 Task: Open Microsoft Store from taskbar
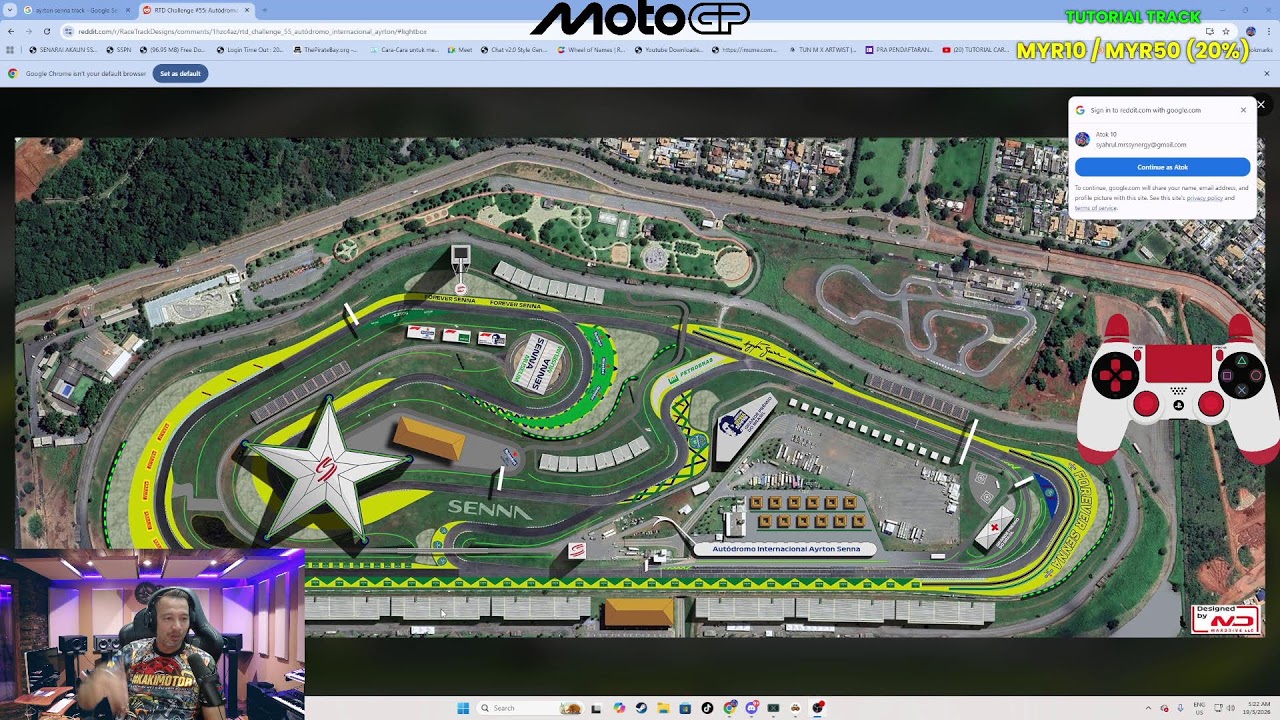685,708
